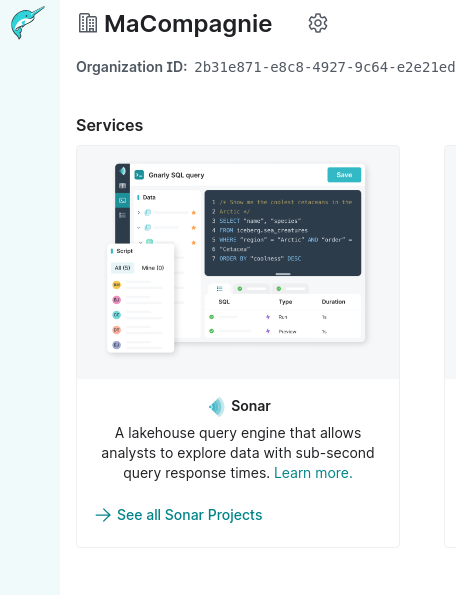Image resolution: width=456 pixels, height=595 pixels.
Task: Click the building icon beside MaCompagnie
Action: (88, 23)
